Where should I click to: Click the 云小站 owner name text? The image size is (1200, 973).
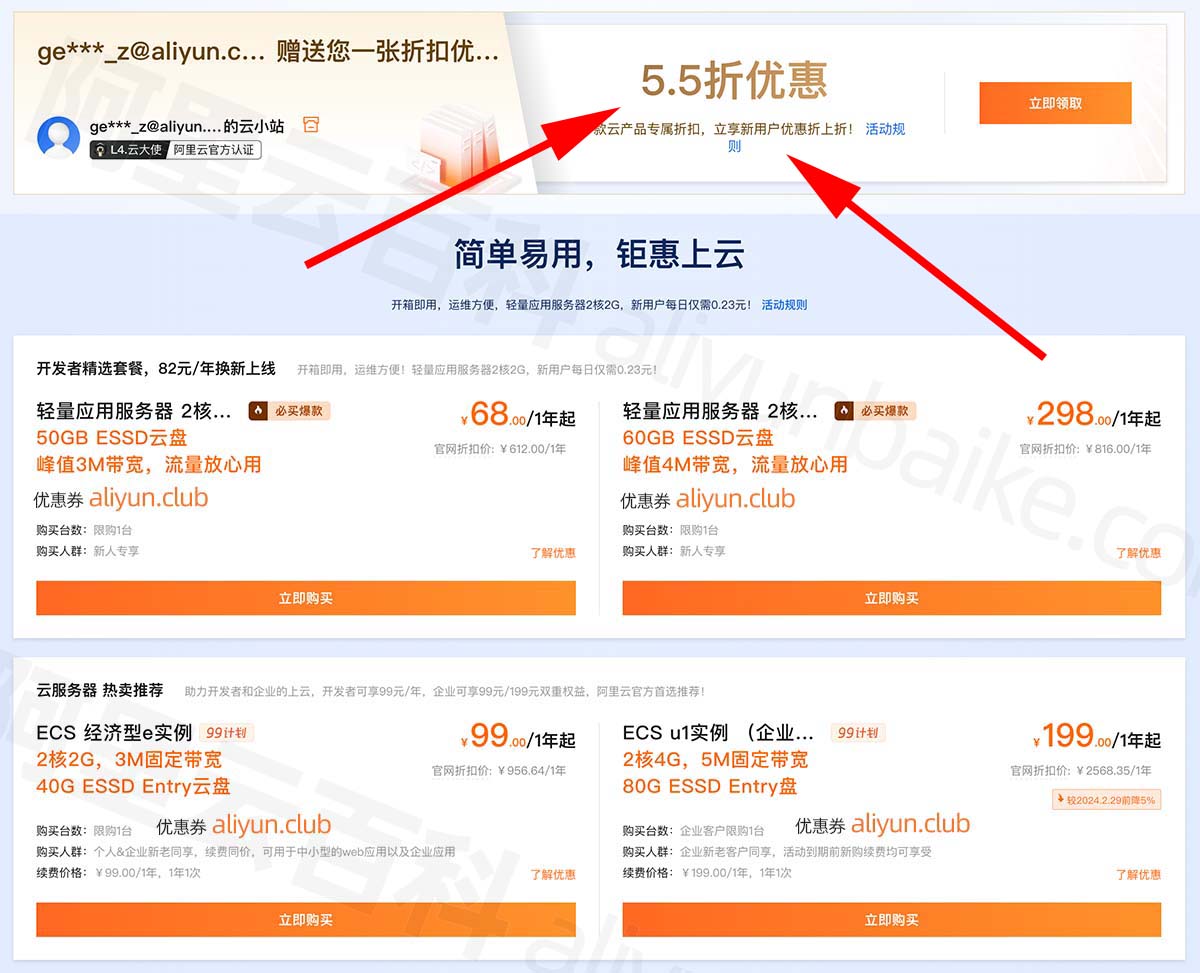point(187,126)
